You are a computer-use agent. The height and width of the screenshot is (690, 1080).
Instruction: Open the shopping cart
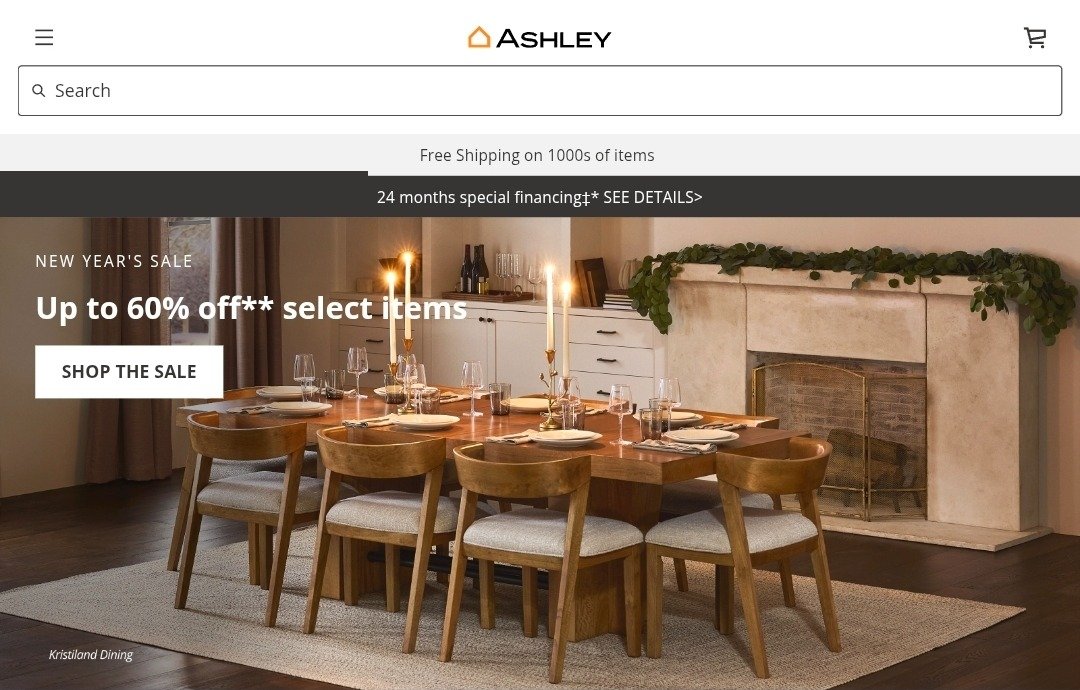[x=1035, y=37]
